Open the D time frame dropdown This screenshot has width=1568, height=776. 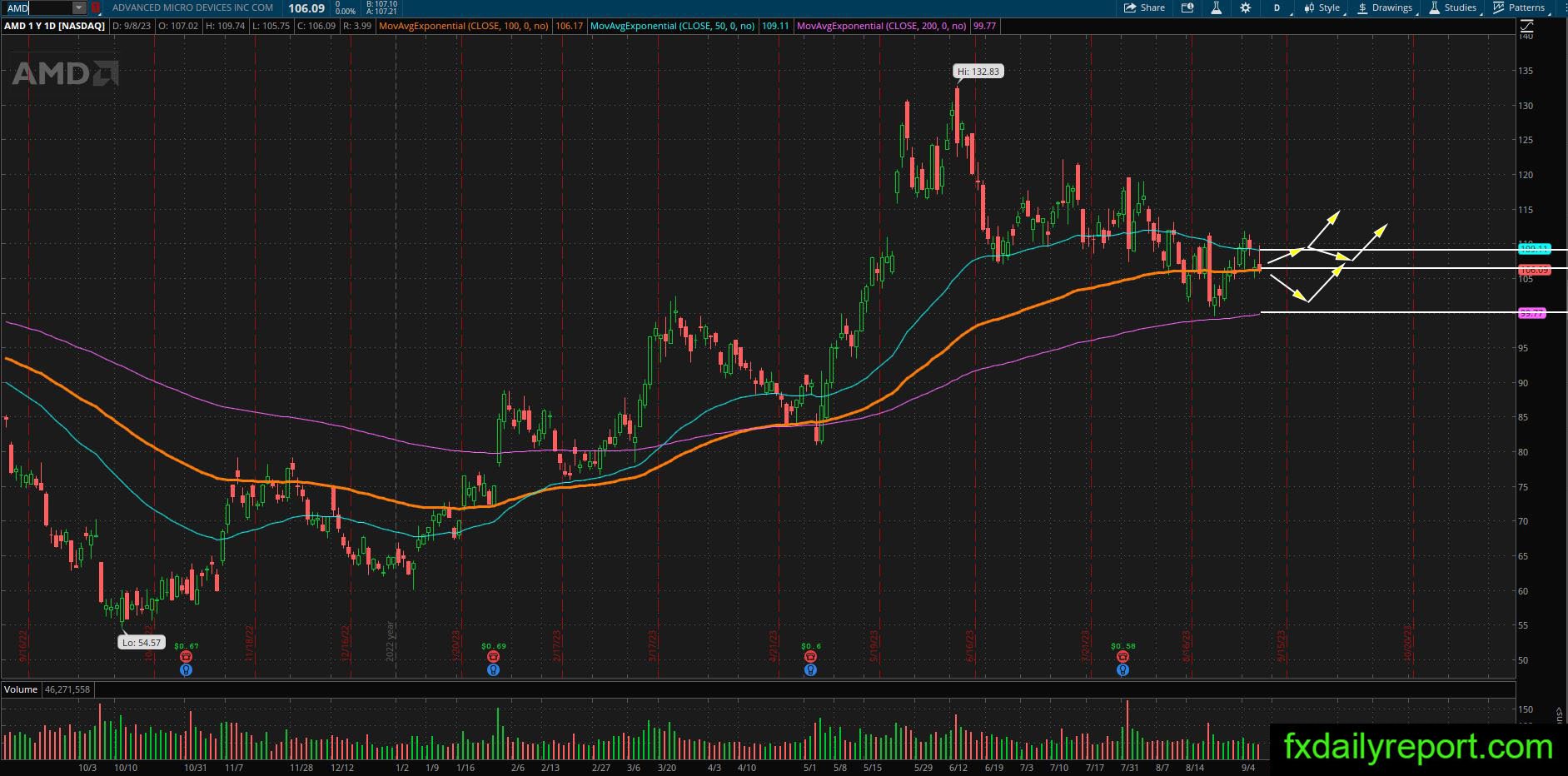(x=1277, y=7)
